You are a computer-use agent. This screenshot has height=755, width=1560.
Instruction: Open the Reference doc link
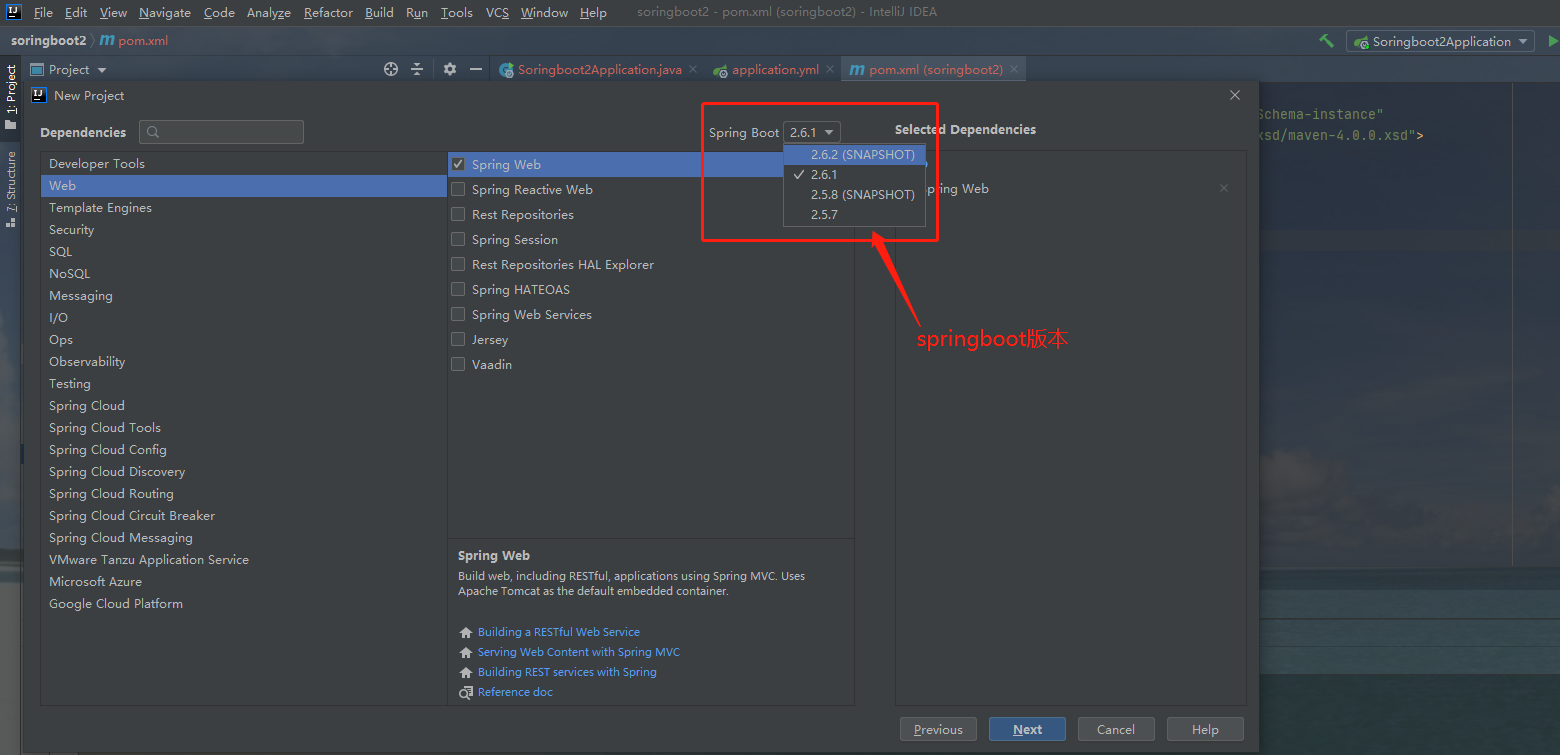click(x=515, y=692)
